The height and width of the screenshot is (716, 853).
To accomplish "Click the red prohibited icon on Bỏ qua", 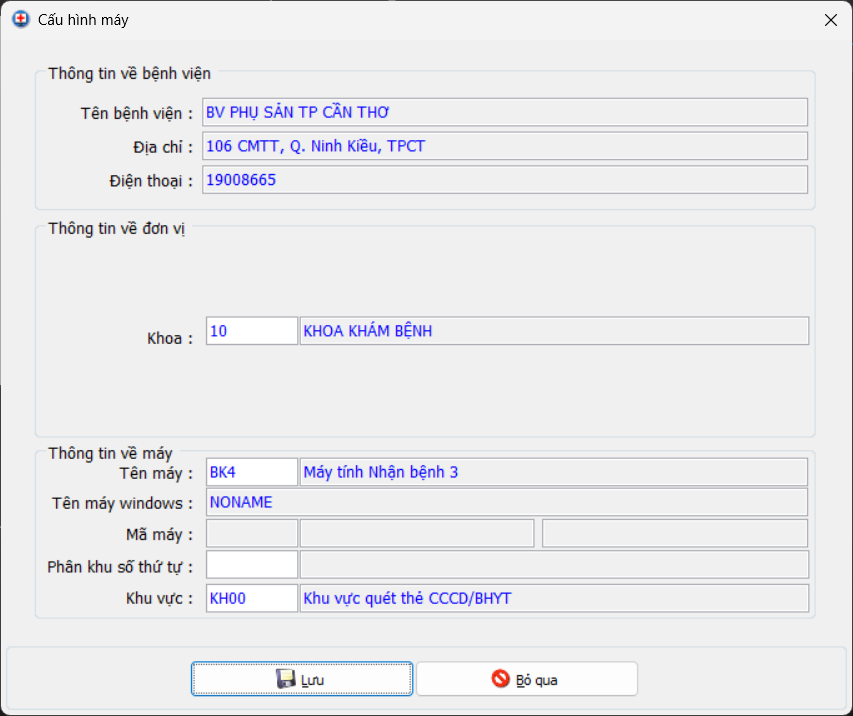I will 500,678.
